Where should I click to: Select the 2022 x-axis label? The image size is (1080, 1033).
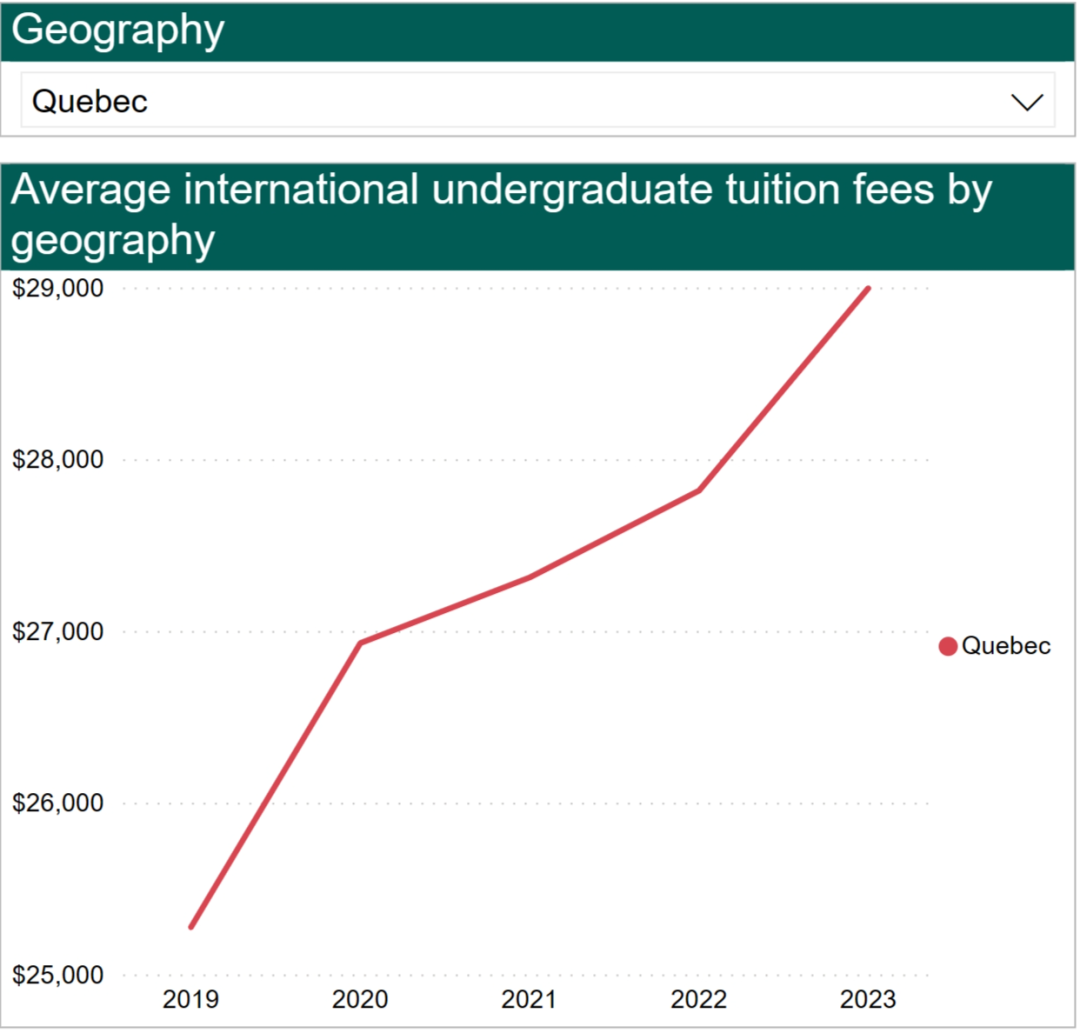click(x=699, y=999)
